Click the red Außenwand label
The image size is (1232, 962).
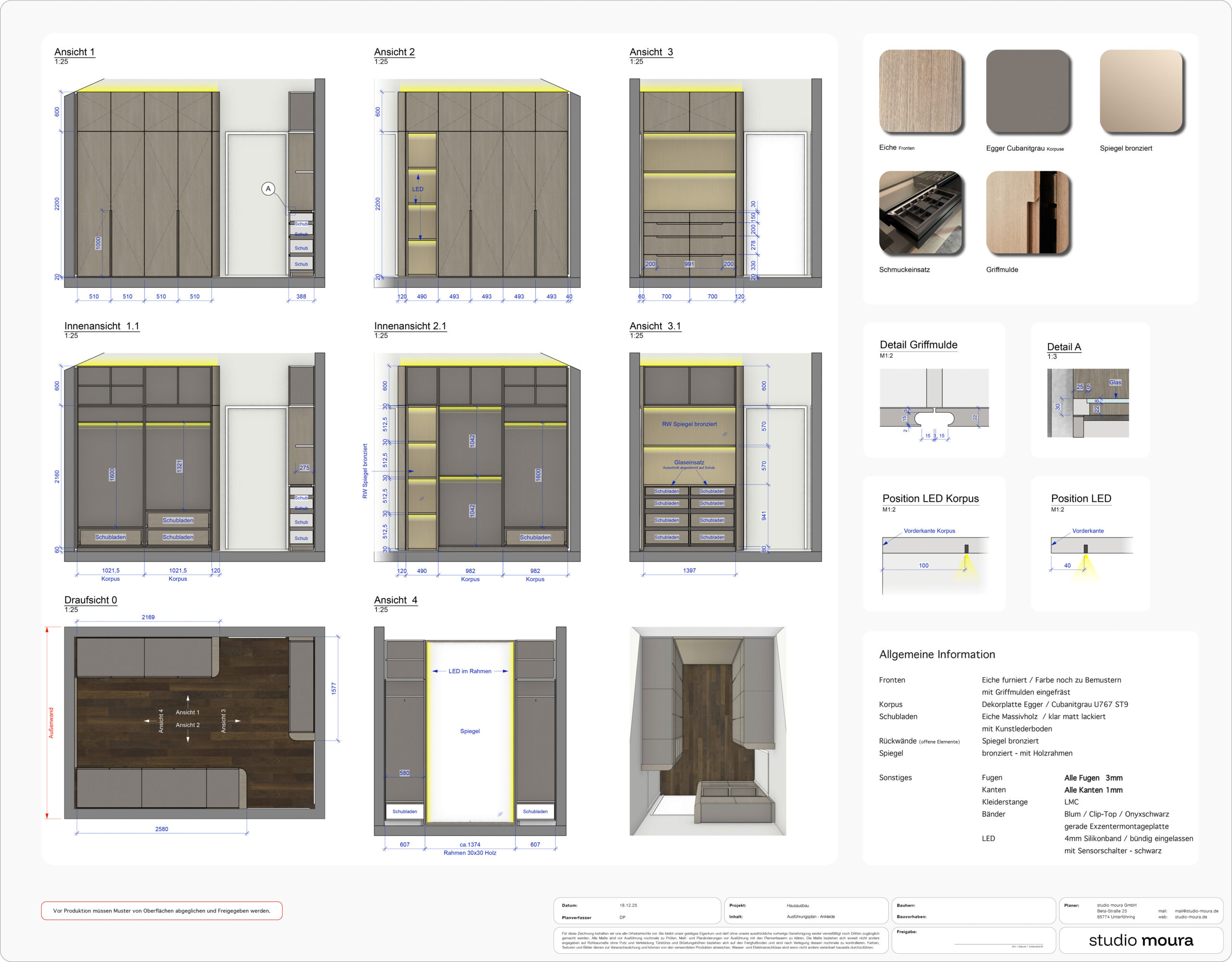pos(51,723)
